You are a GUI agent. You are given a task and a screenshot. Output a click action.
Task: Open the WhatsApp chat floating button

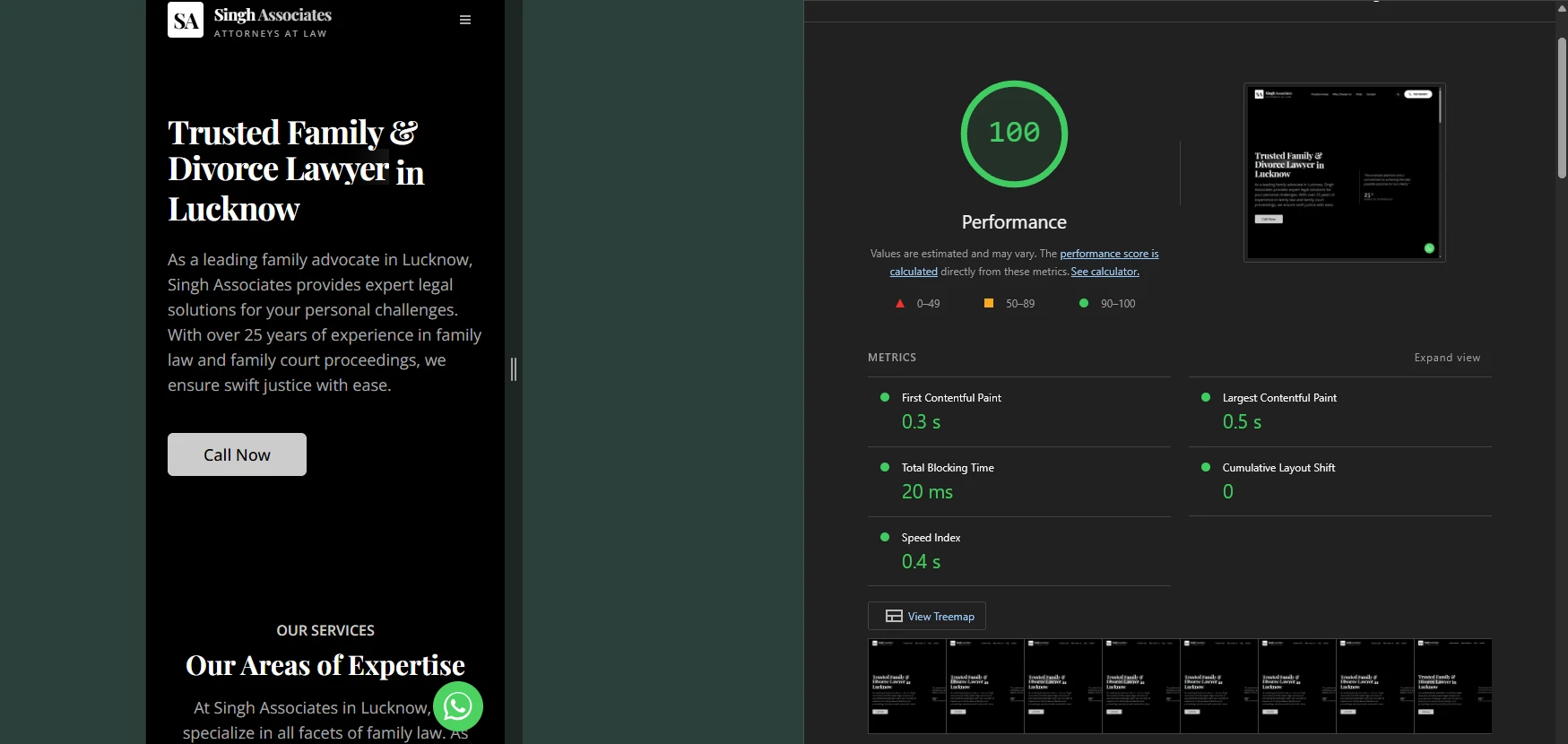458,706
